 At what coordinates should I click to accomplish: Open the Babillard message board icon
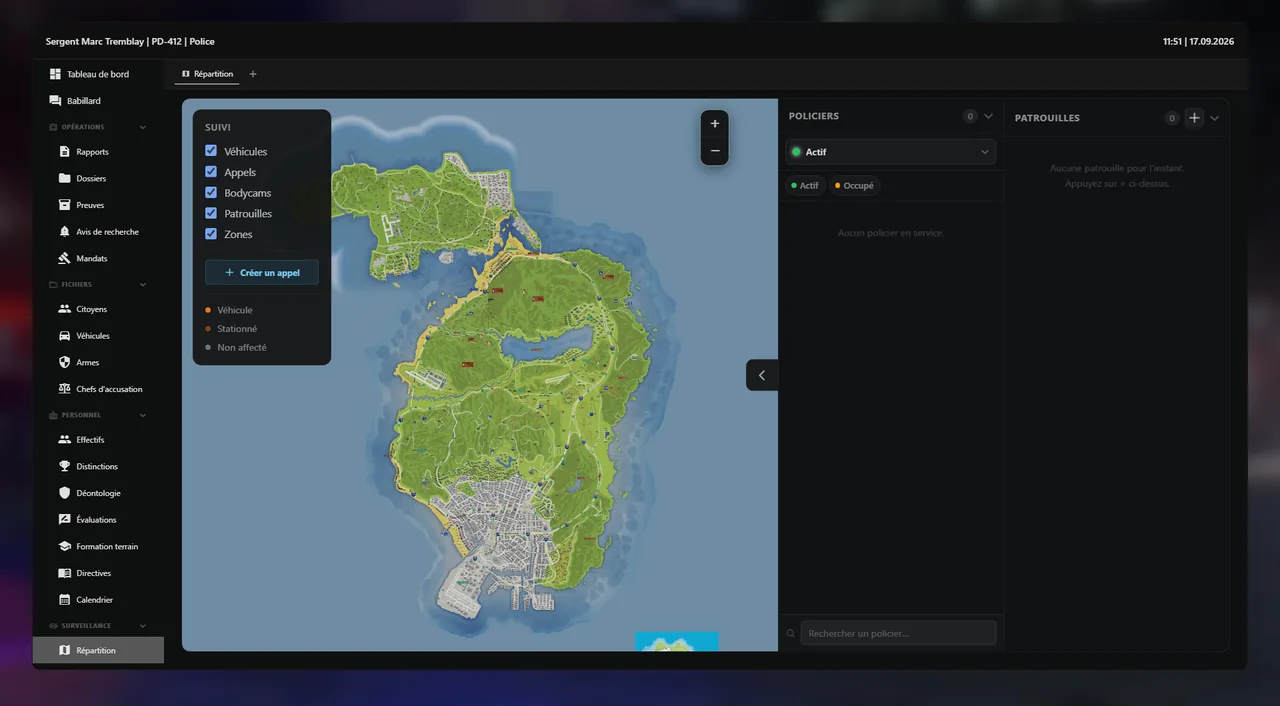click(x=55, y=101)
